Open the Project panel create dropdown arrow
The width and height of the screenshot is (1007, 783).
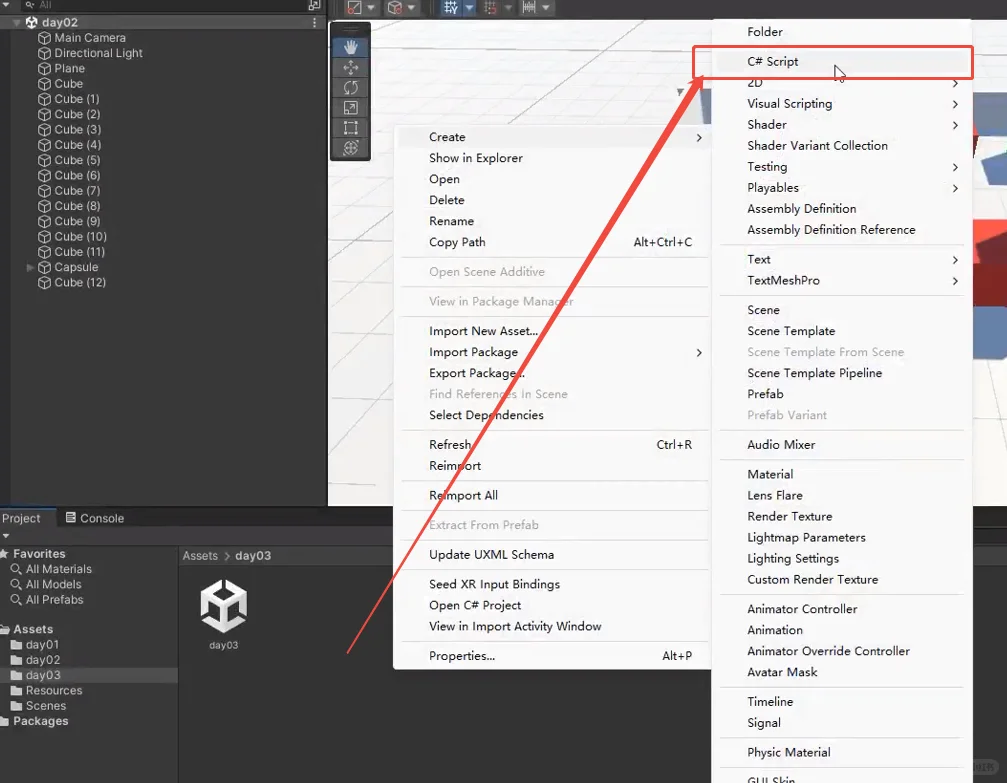[6, 536]
